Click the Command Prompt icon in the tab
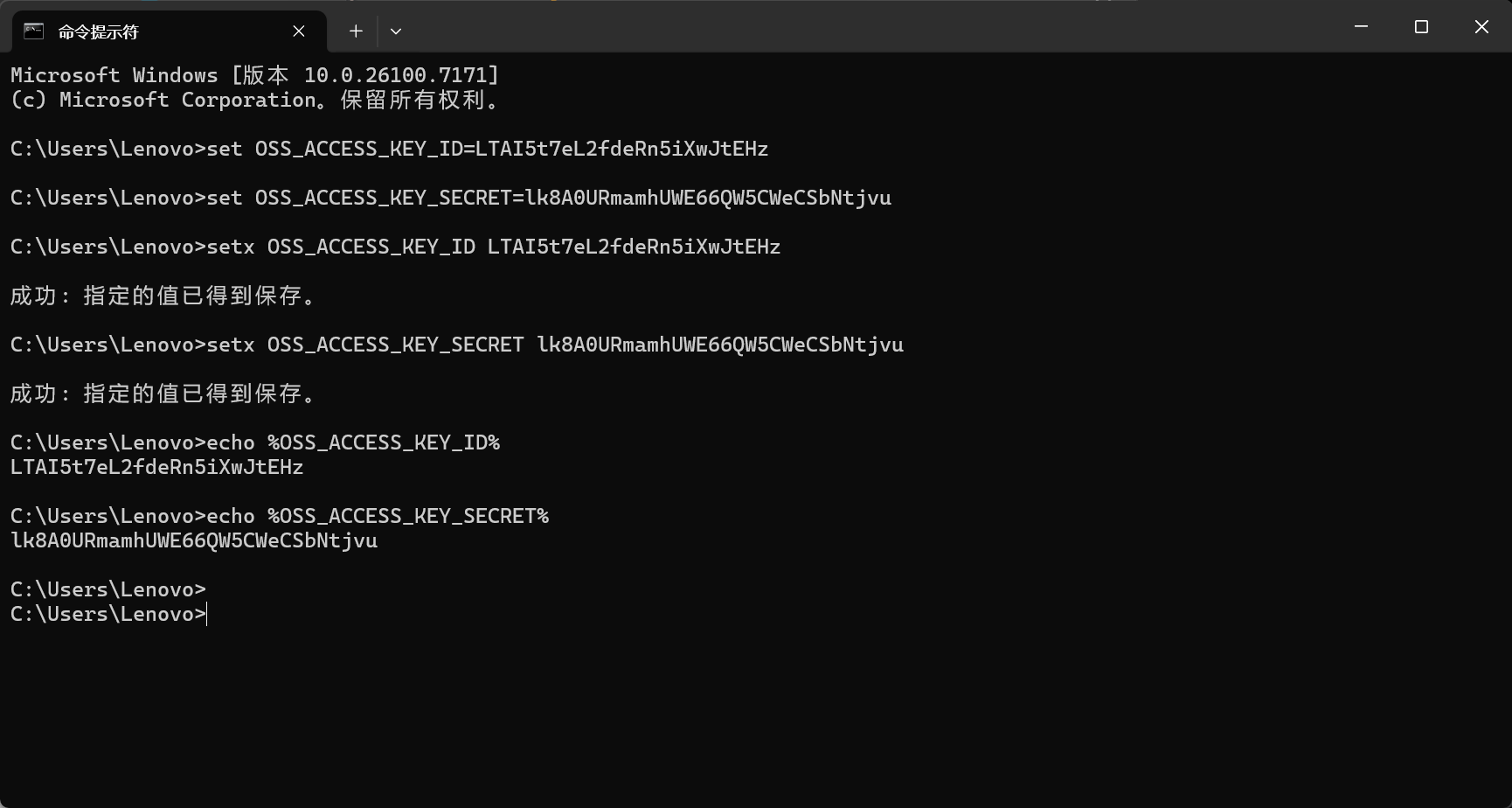 [33, 31]
